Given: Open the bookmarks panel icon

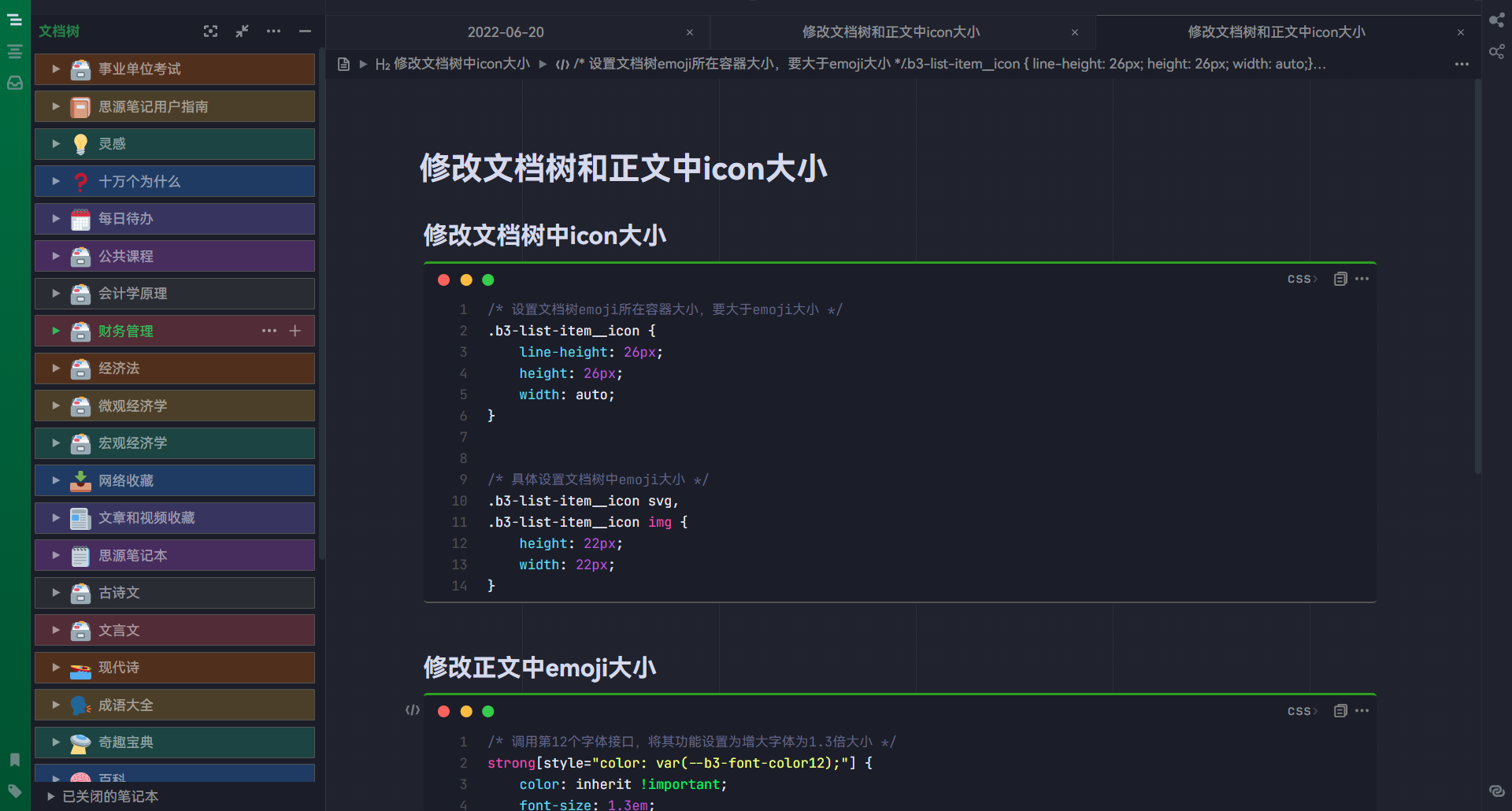Looking at the screenshot, I should 15,760.
